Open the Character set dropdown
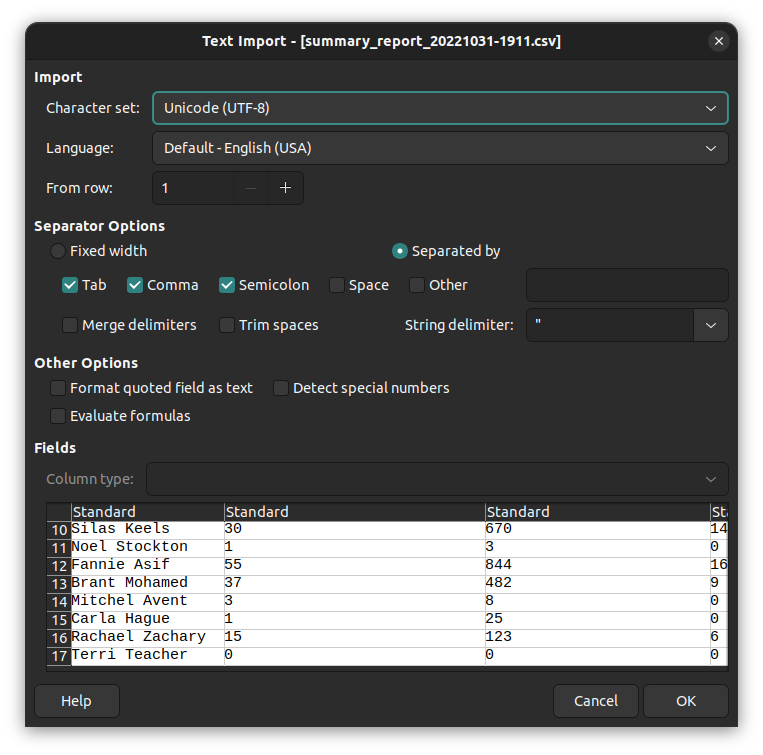This screenshot has width=763, height=755. [440, 108]
